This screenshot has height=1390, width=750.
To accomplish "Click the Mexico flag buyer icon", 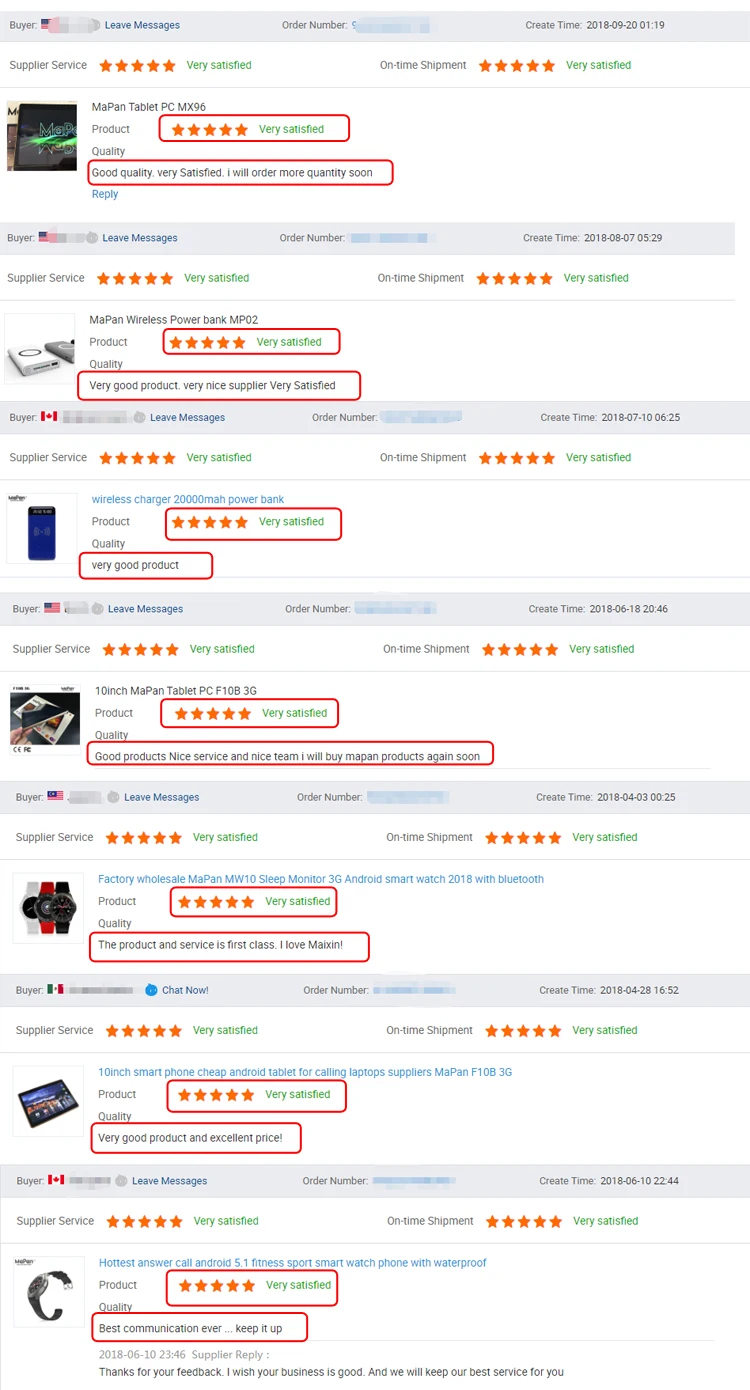I will [x=55, y=990].
